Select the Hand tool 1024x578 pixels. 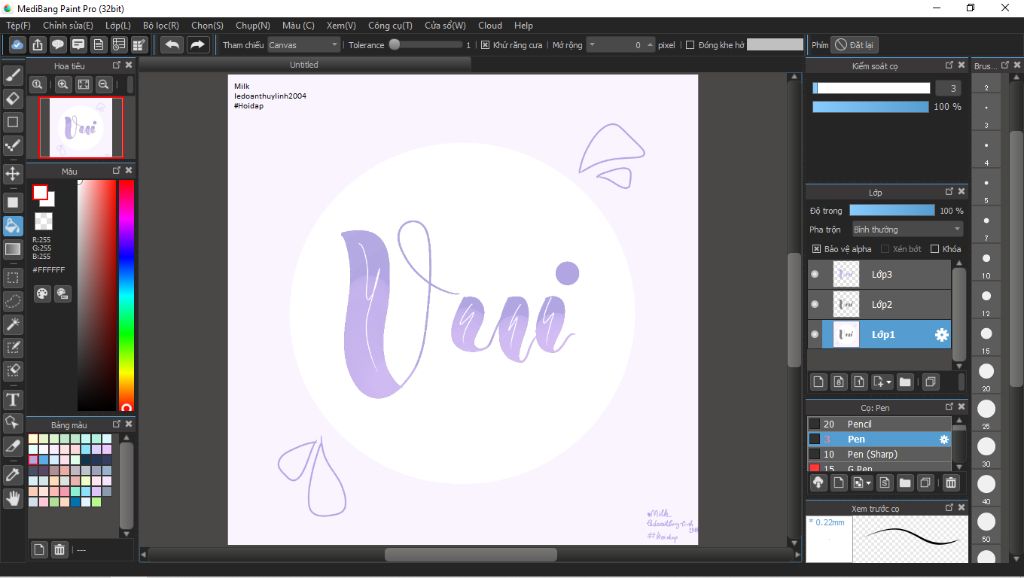tap(12, 498)
